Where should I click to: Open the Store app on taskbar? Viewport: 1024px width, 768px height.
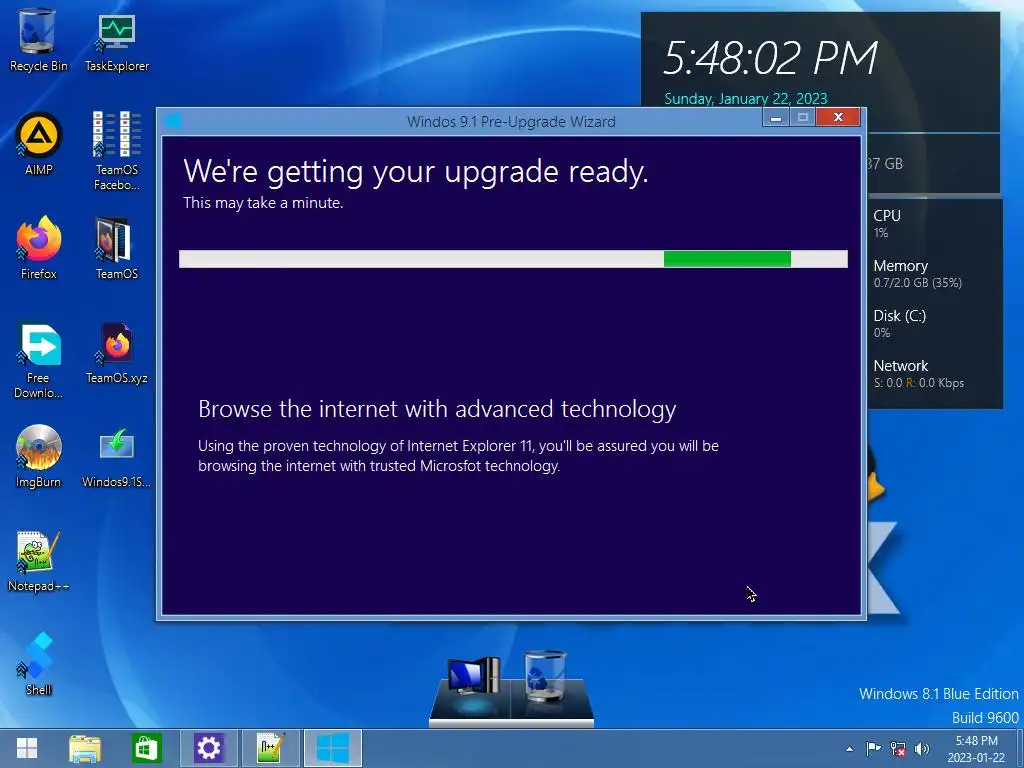pos(146,748)
